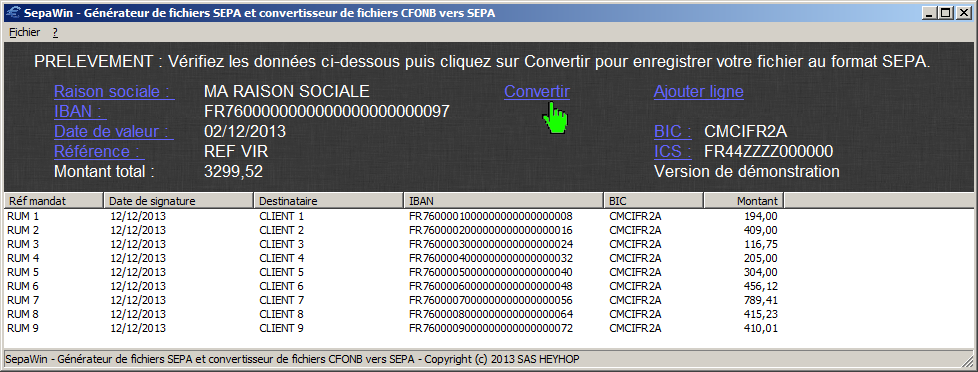978x372 pixels.
Task: Click IBAN FR7600003000000000000000024
Action: coord(491,244)
